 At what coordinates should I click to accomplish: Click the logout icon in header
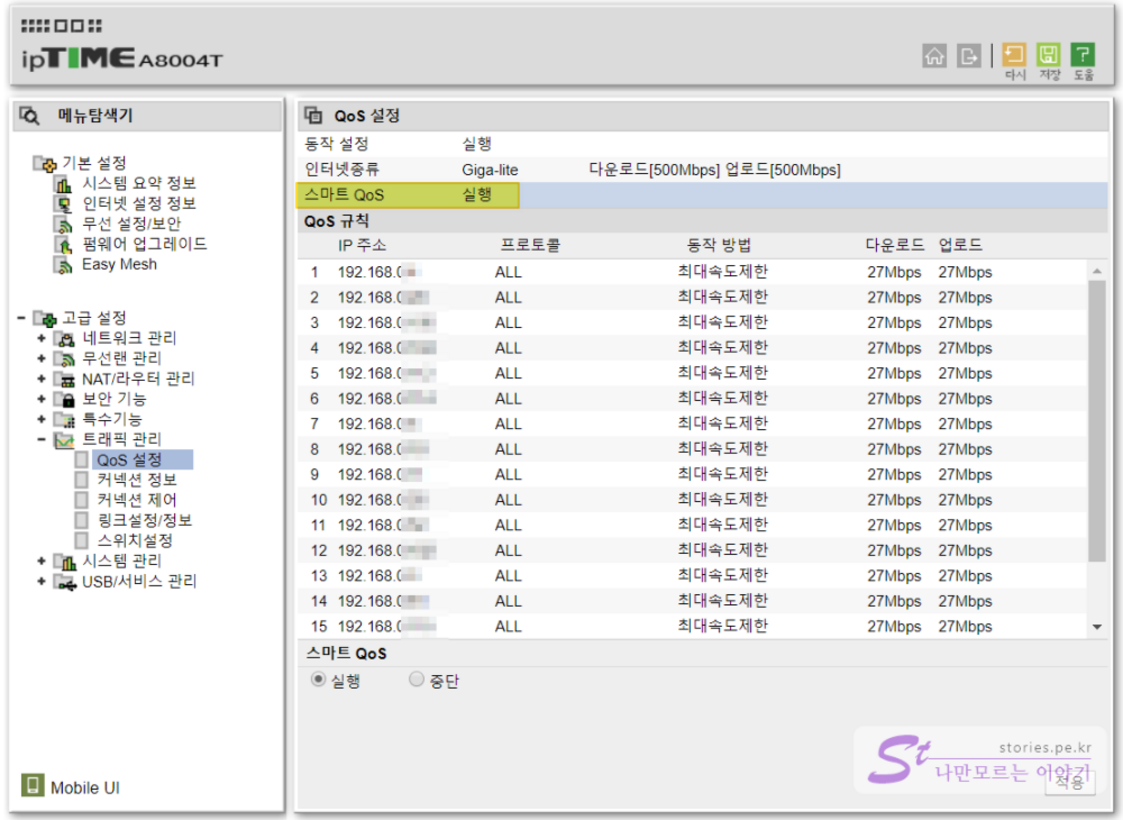[967, 56]
